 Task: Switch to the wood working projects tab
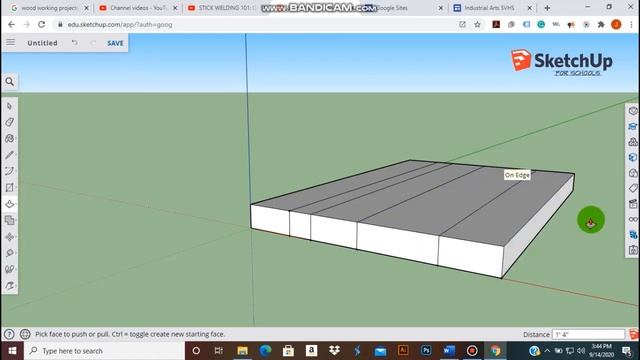tap(49, 8)
